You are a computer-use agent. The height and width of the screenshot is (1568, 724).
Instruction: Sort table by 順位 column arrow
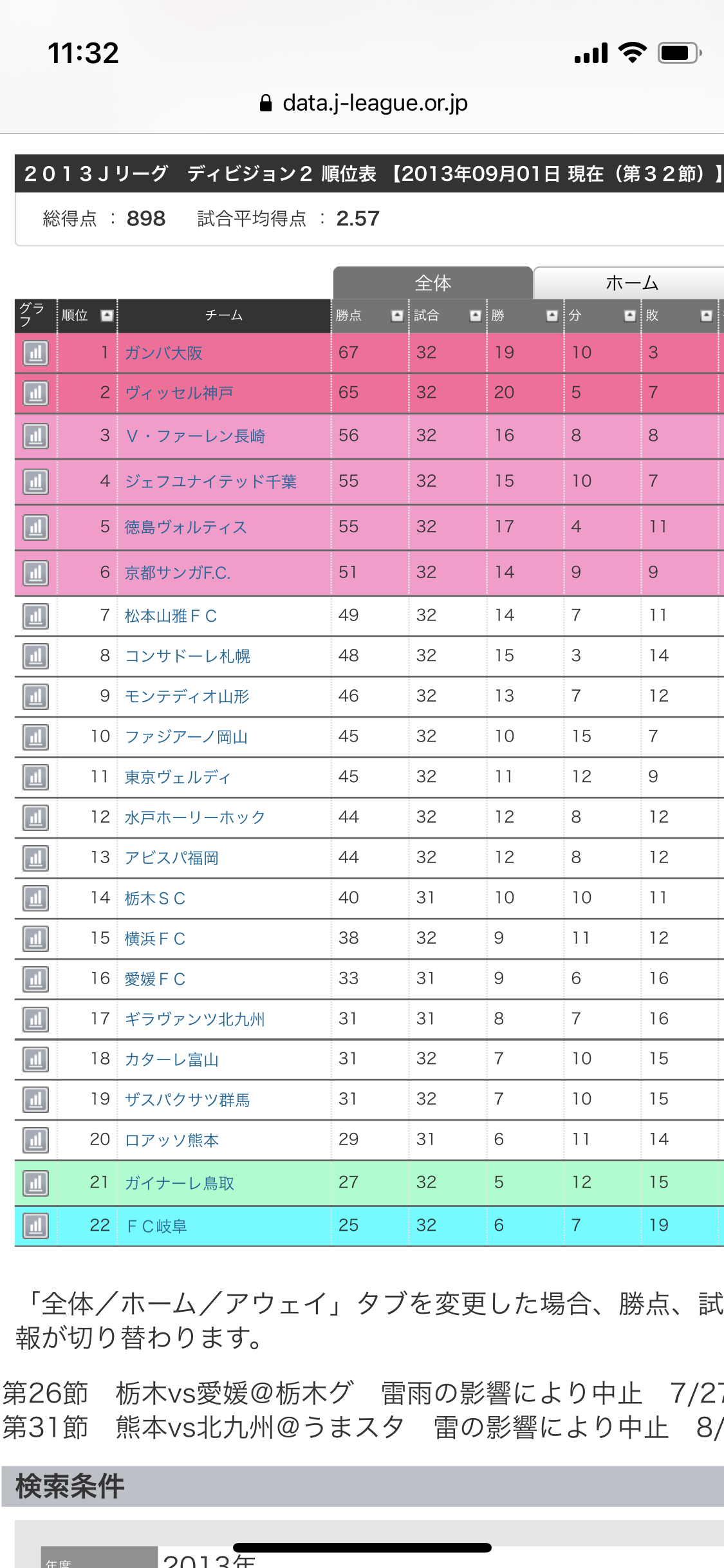tap(107, 315)
